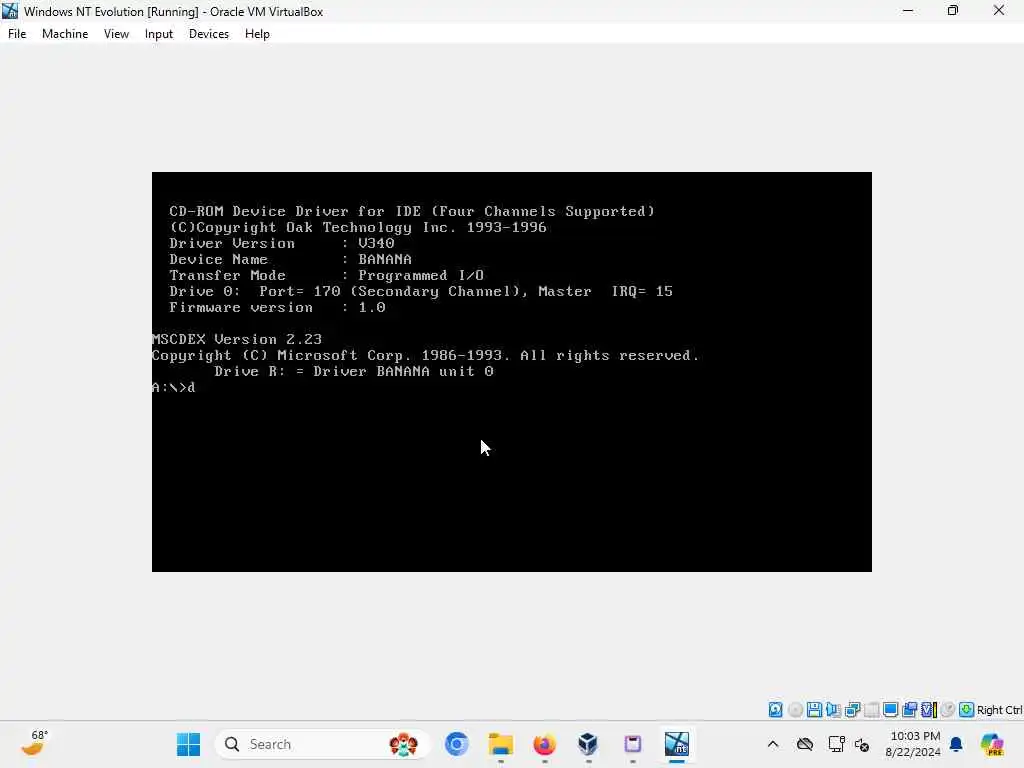Click the keyboard capture green arrow icon

967,710
